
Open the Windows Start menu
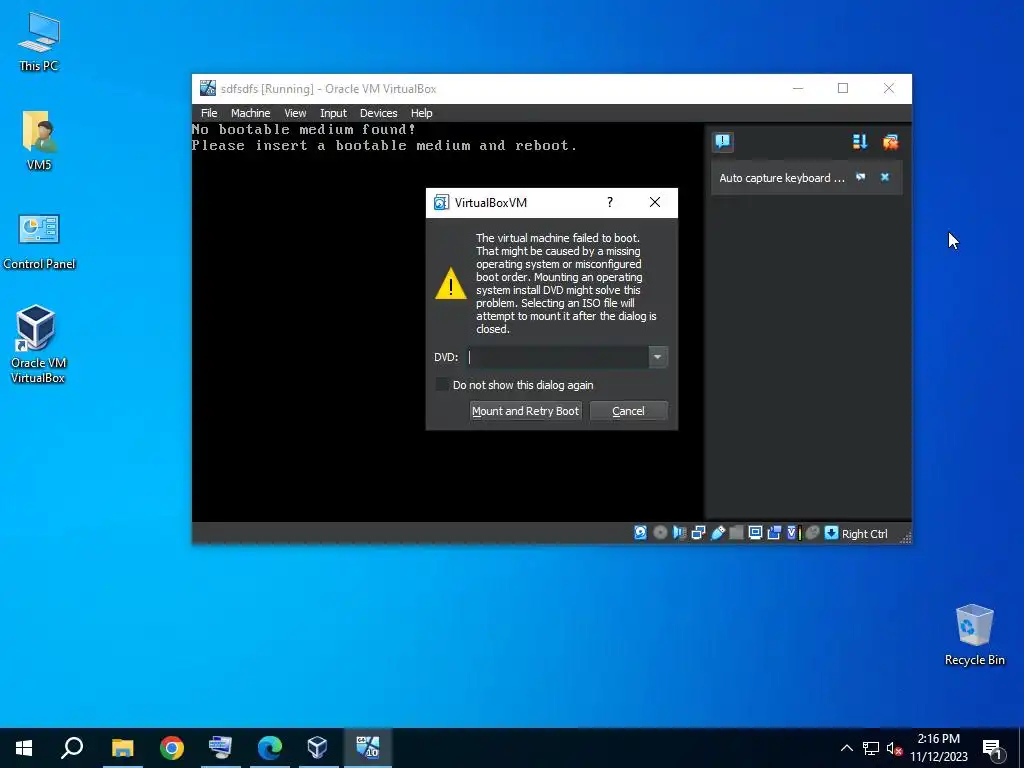pos(24,748)
